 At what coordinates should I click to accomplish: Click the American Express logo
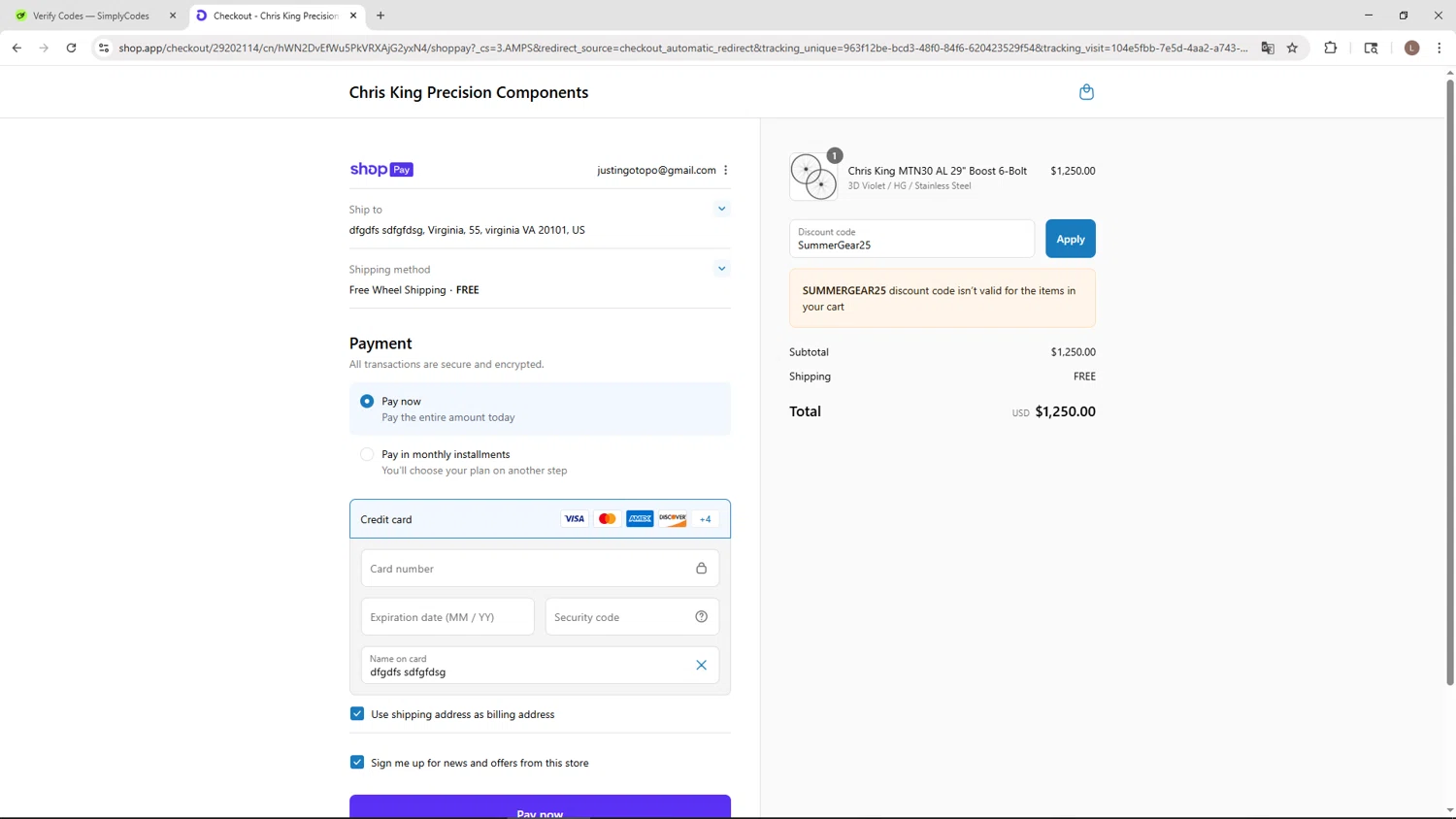tap(640, 519)
